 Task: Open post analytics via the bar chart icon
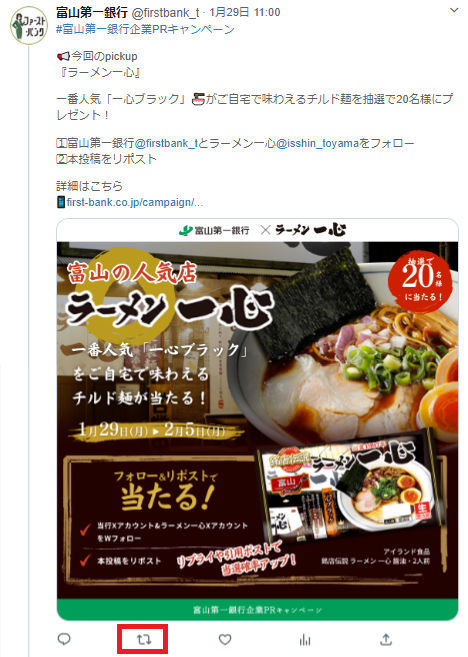(x=305, y=639)
